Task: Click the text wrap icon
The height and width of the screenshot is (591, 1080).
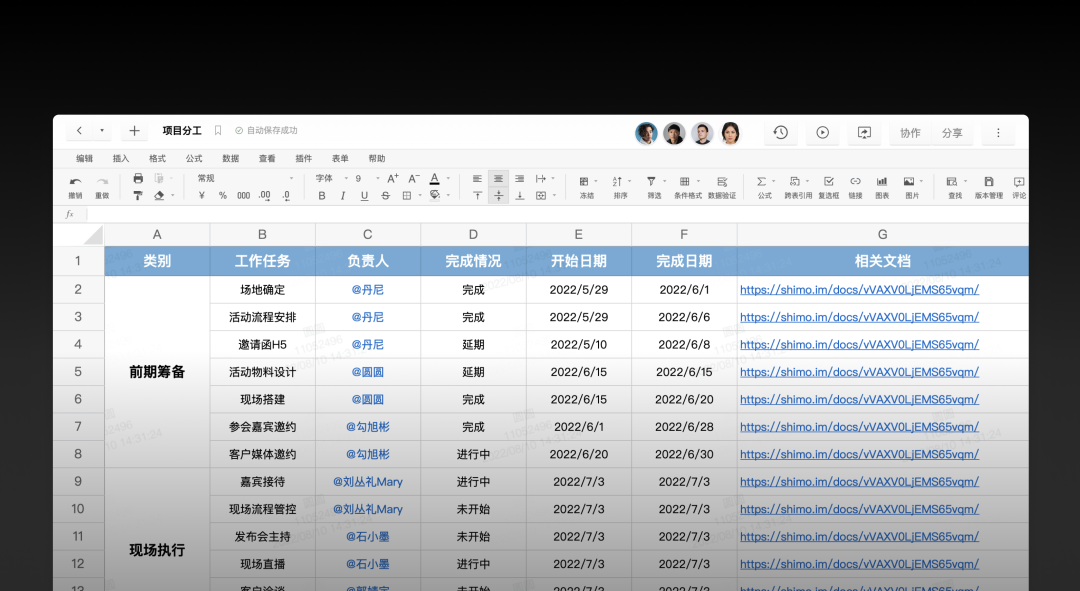Action: click(541, 178)
